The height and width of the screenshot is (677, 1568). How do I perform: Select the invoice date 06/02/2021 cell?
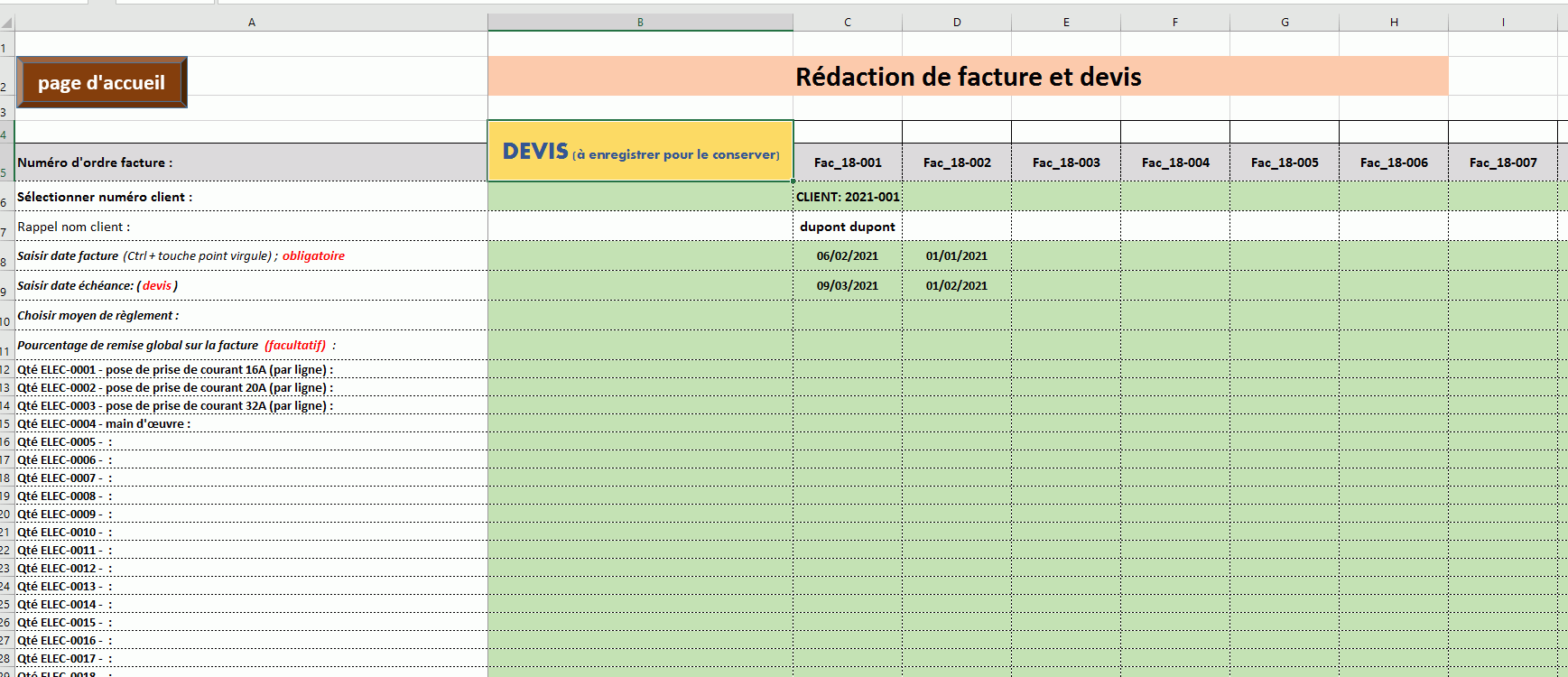pos(848,256)
